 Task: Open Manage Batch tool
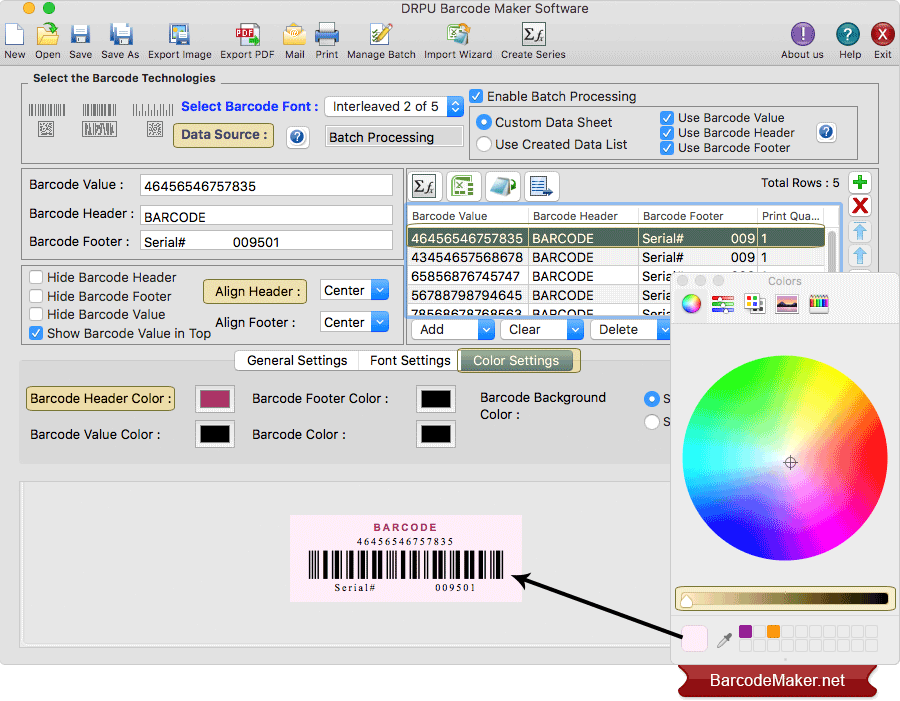(x=381, y=41)
